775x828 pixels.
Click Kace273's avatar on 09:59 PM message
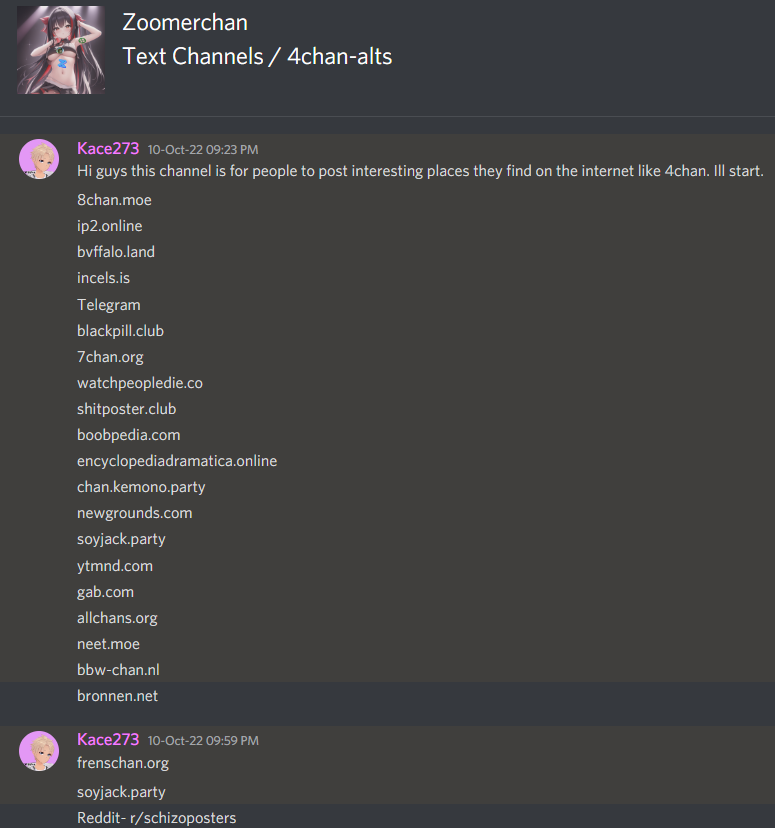coord(39,750)
